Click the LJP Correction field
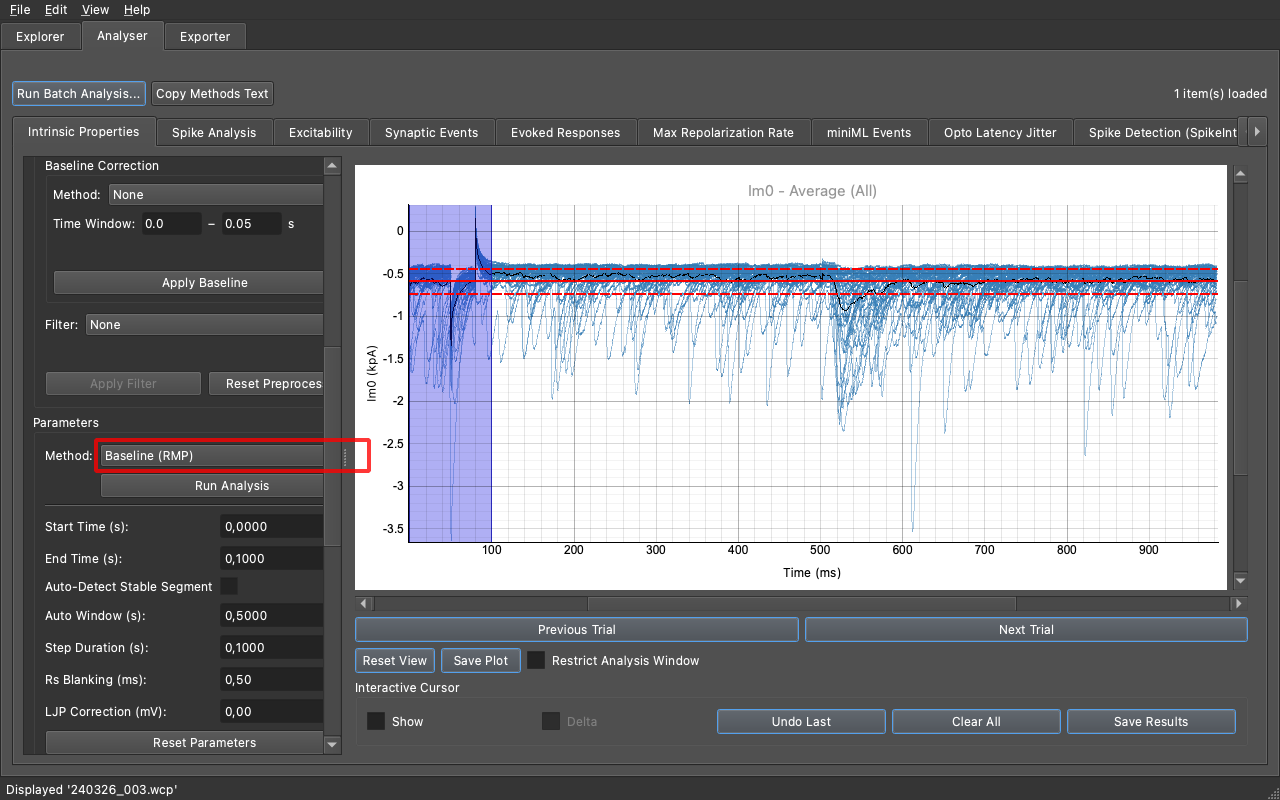The height and width of the screenshot is (800, 1280). point(271,712)
